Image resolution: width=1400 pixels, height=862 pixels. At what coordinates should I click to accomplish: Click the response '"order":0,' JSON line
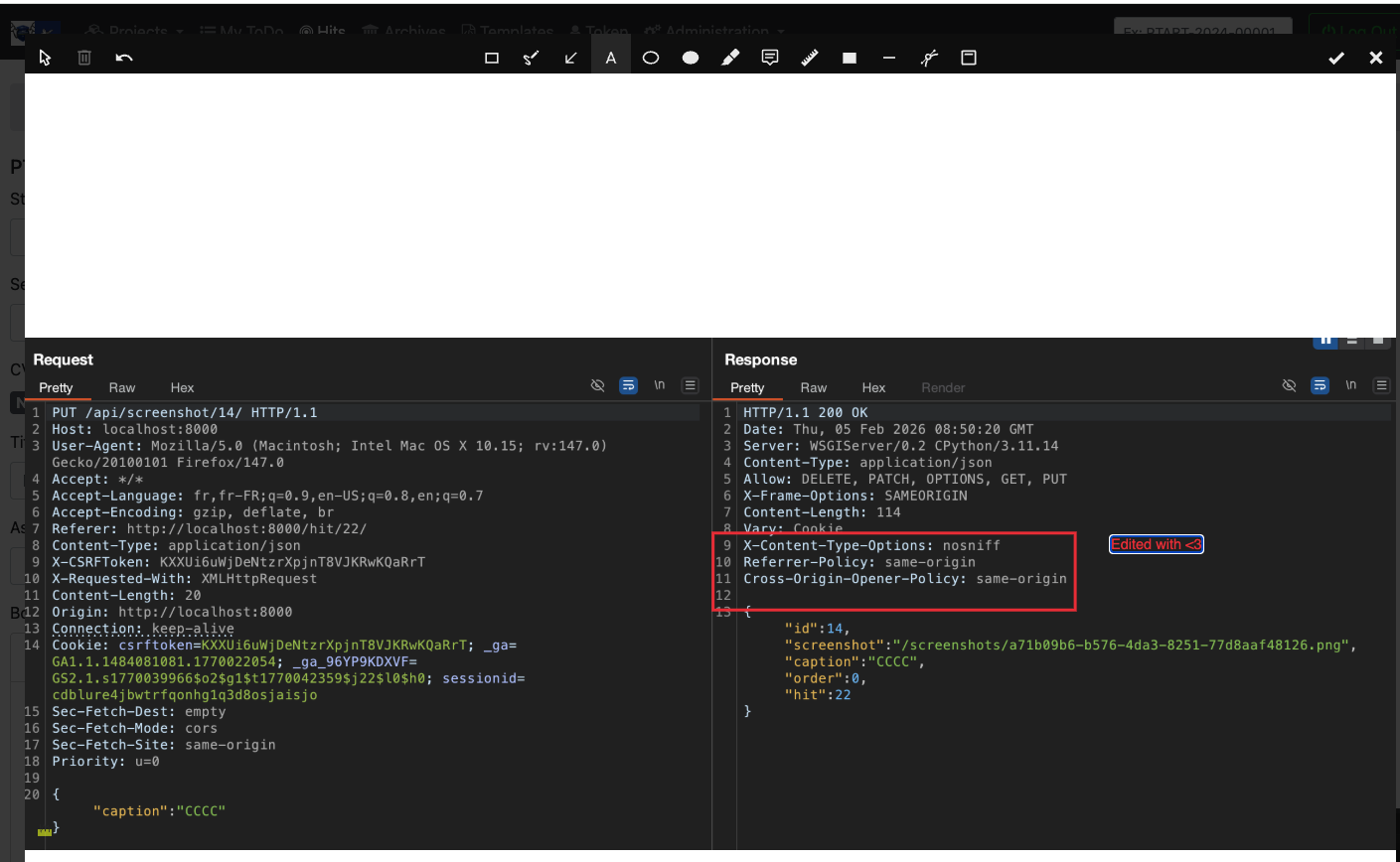826,678
